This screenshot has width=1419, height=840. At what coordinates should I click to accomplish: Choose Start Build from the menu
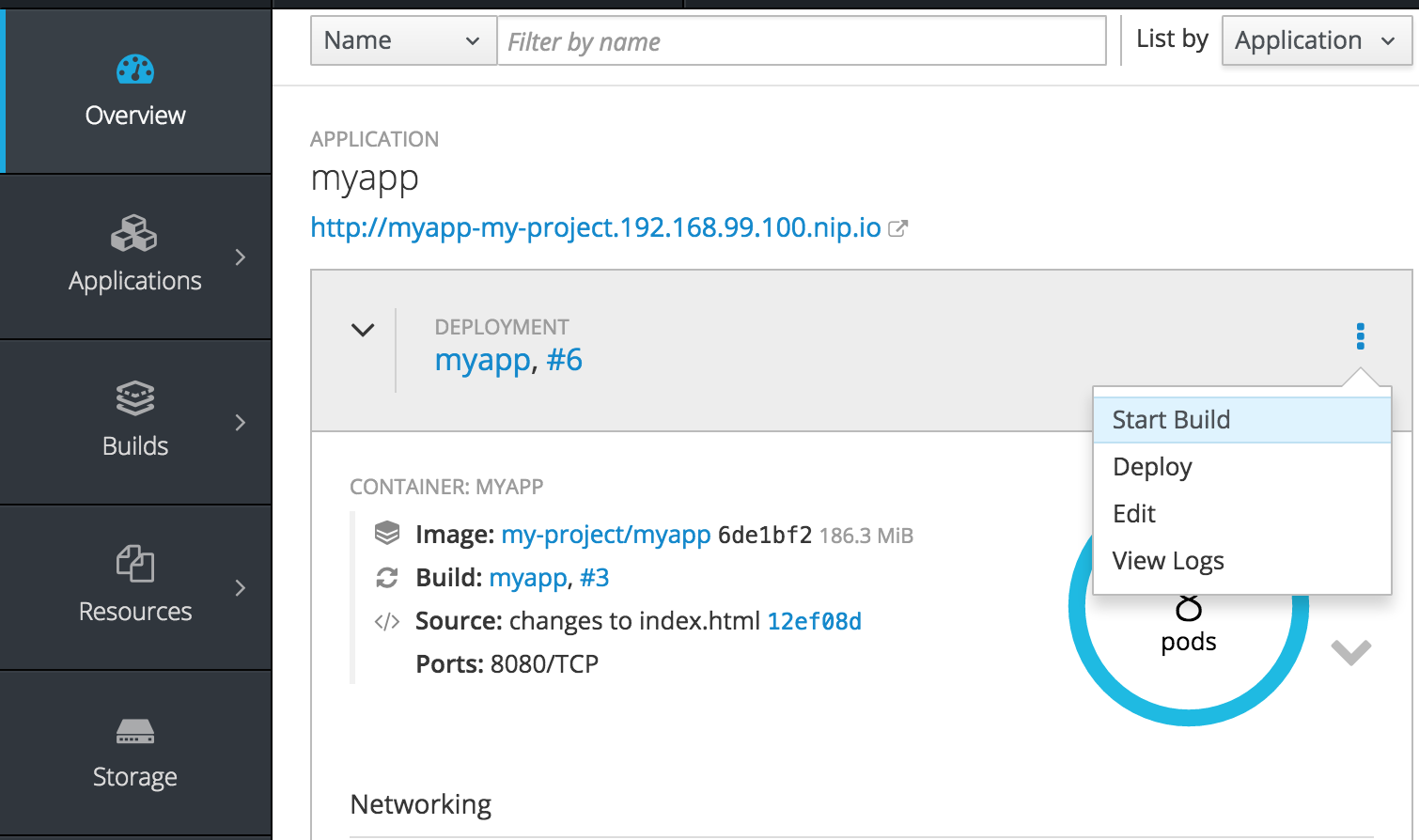click(1241, 420)
